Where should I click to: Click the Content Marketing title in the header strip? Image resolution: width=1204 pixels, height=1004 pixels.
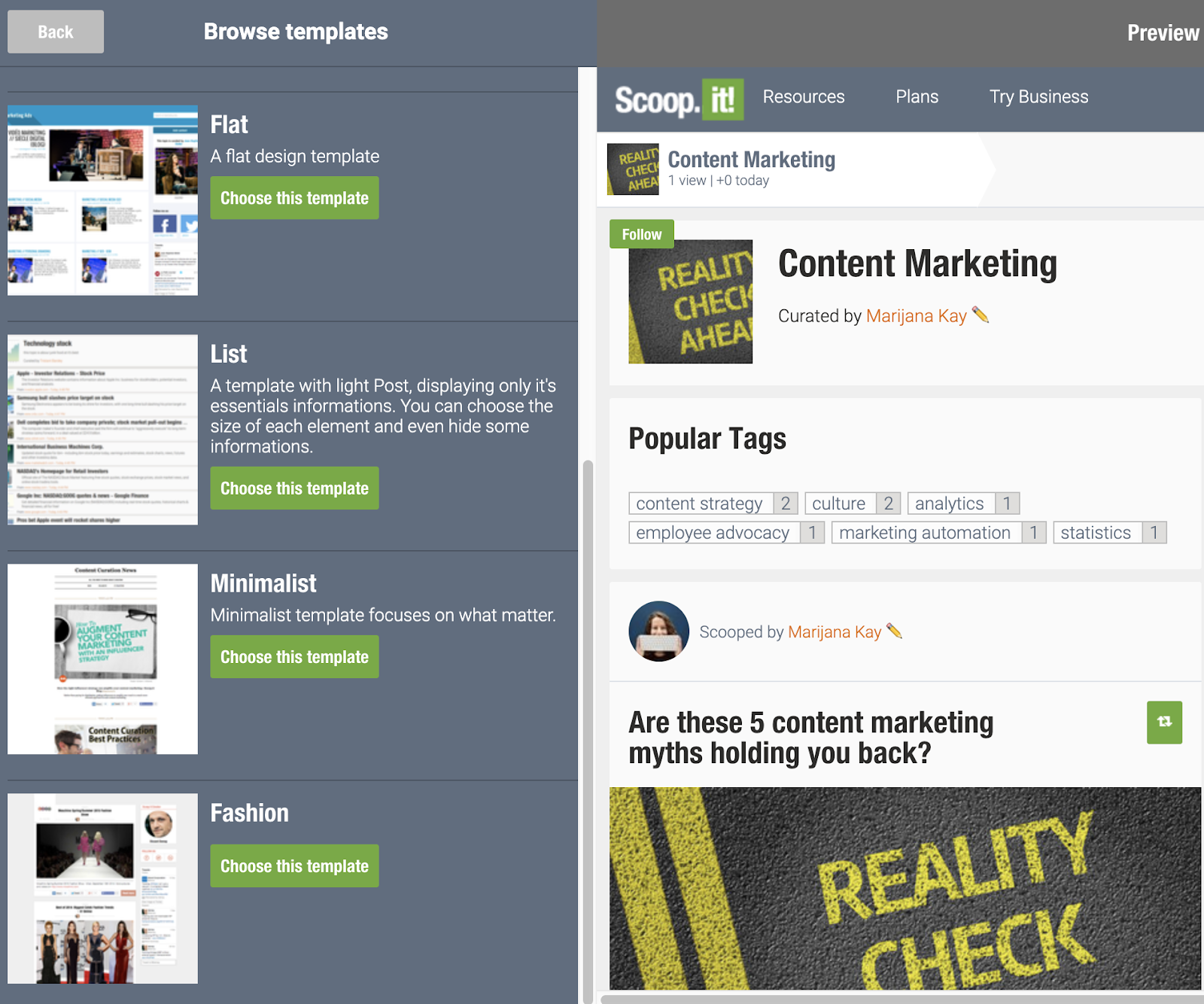coord(751,160)
